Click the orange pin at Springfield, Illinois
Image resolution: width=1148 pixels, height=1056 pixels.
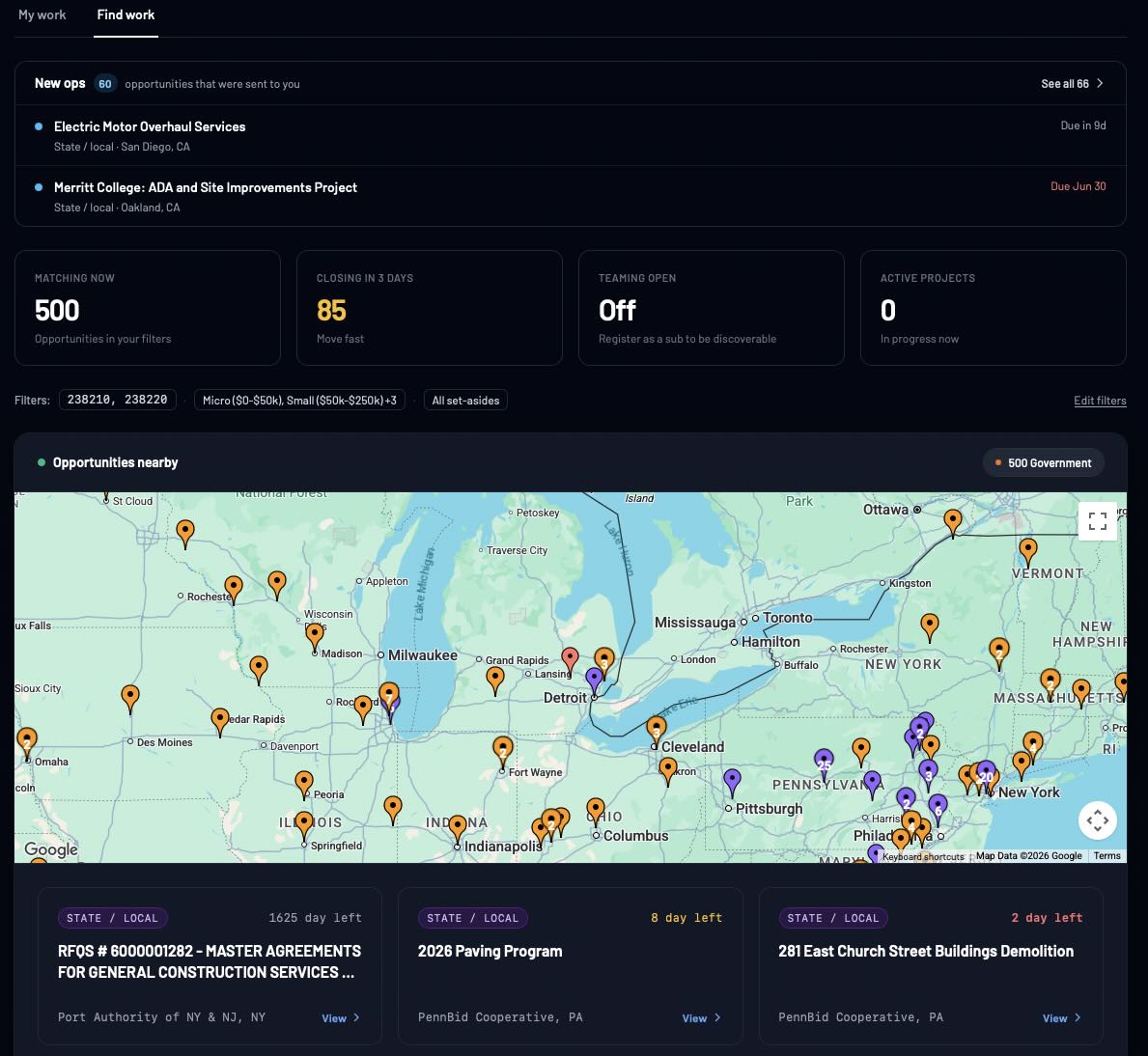click(304, 823)
